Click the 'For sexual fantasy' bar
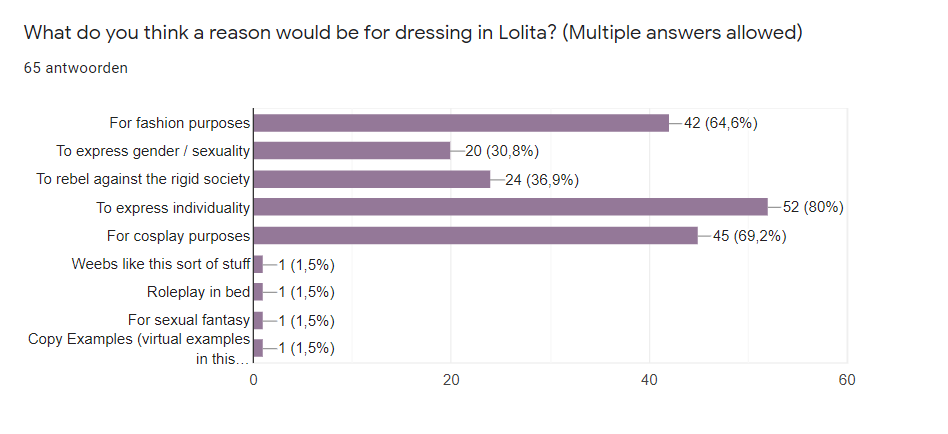 point(258,320)
